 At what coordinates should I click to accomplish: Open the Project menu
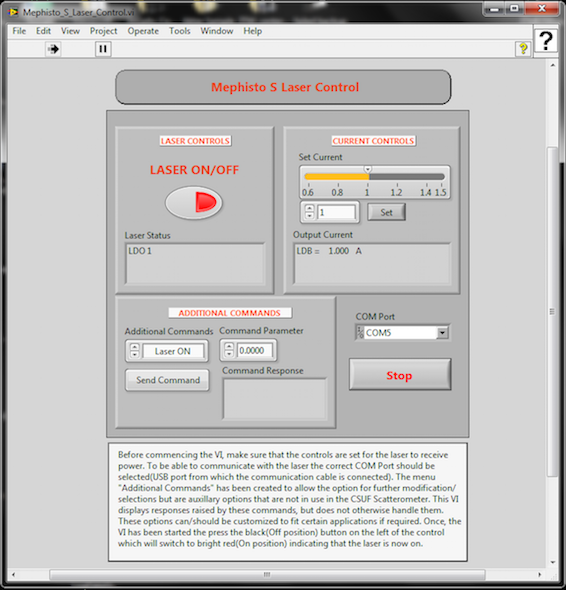coord(103,31)
